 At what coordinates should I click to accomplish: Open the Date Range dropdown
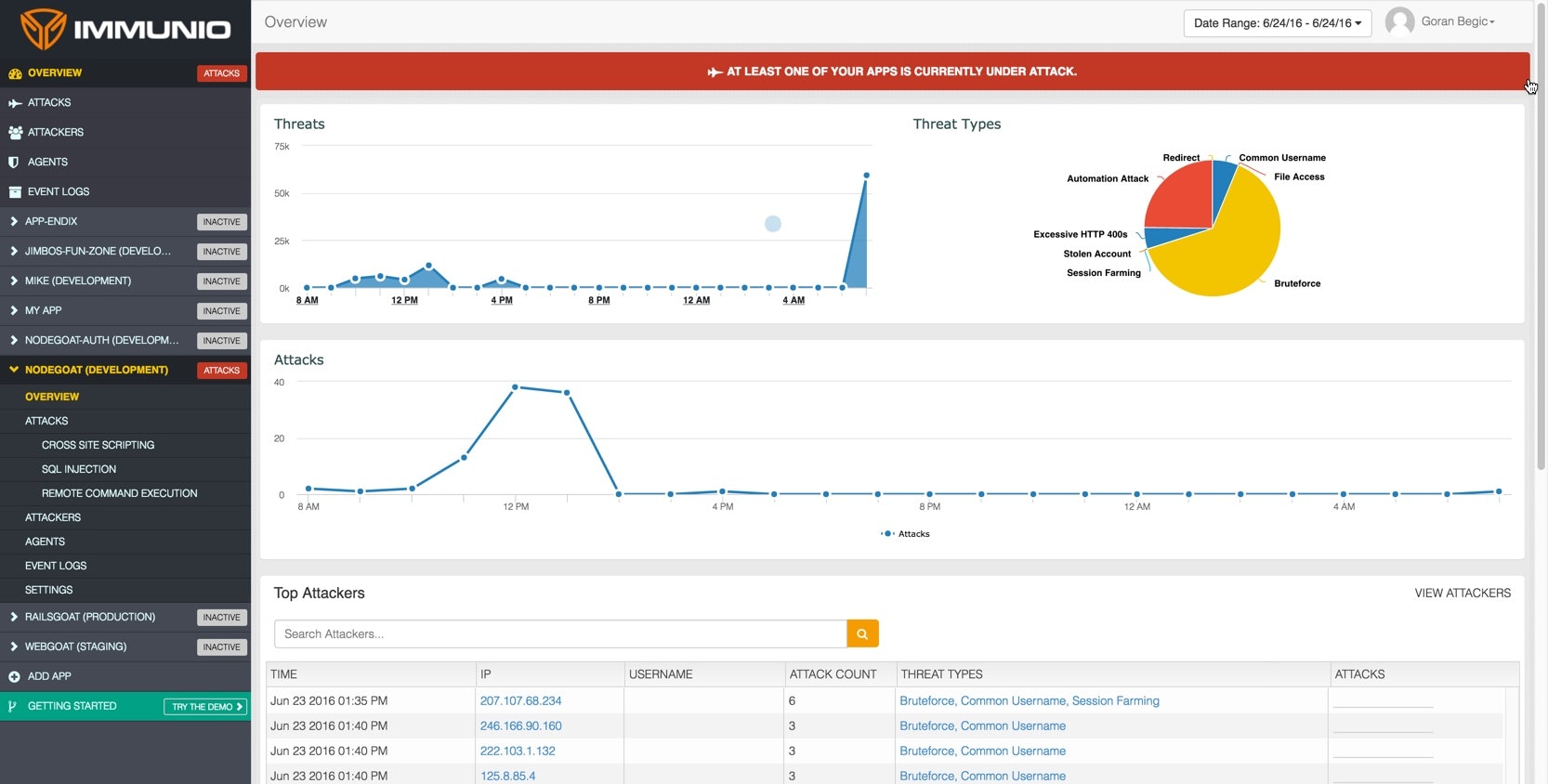[1277, 23]
